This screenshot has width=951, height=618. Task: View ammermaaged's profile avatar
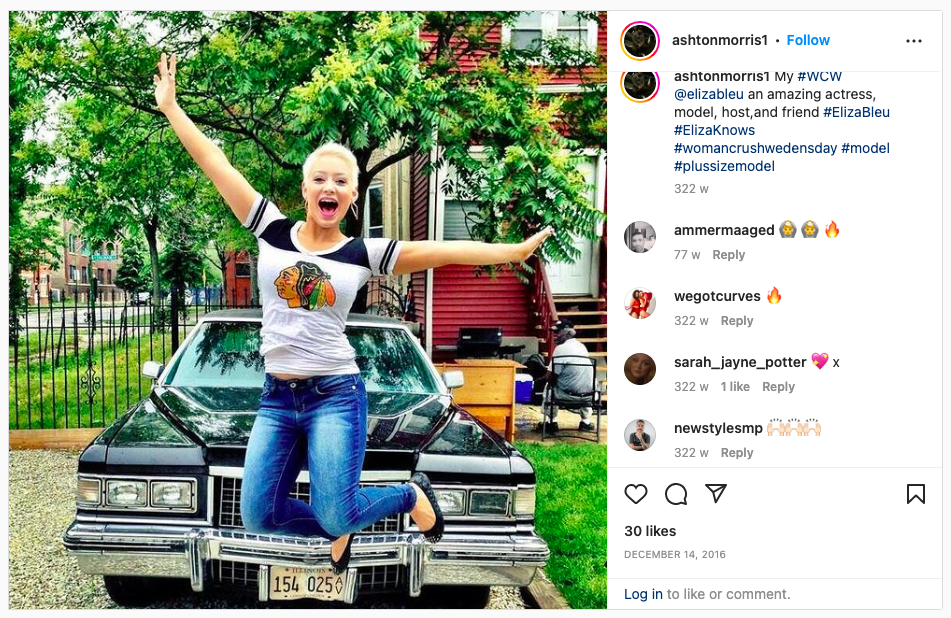point(640,237)
